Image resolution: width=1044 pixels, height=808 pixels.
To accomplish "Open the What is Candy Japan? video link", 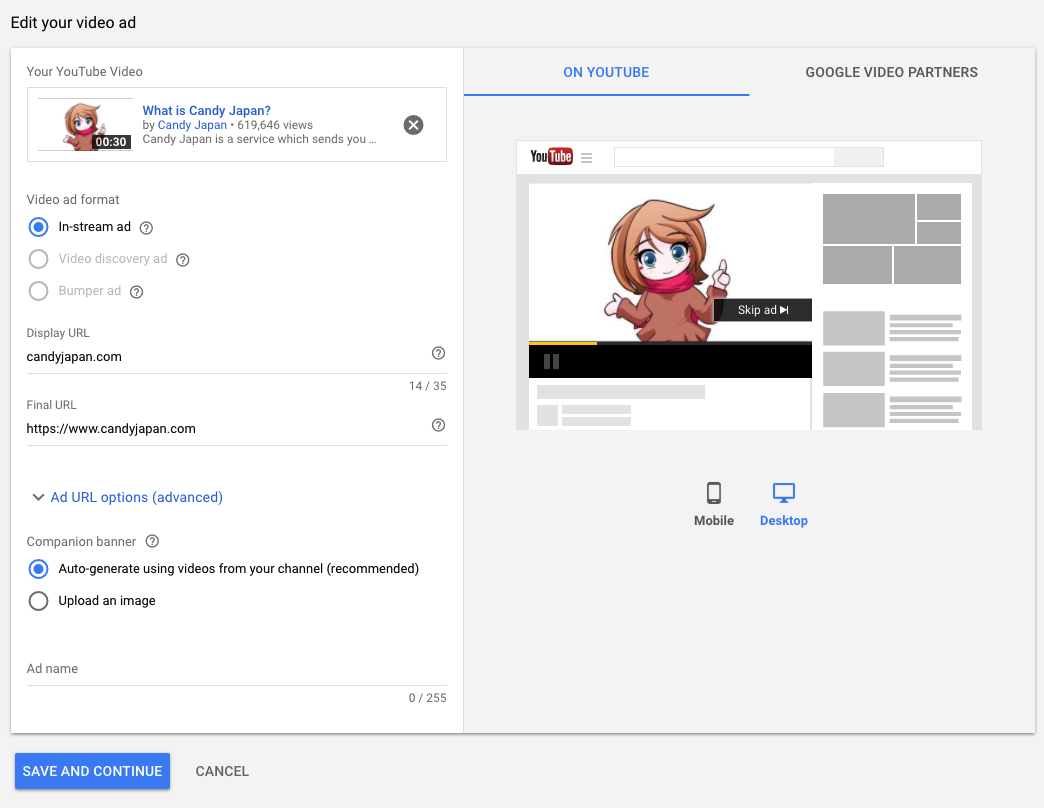I will (x=206, y=110).
